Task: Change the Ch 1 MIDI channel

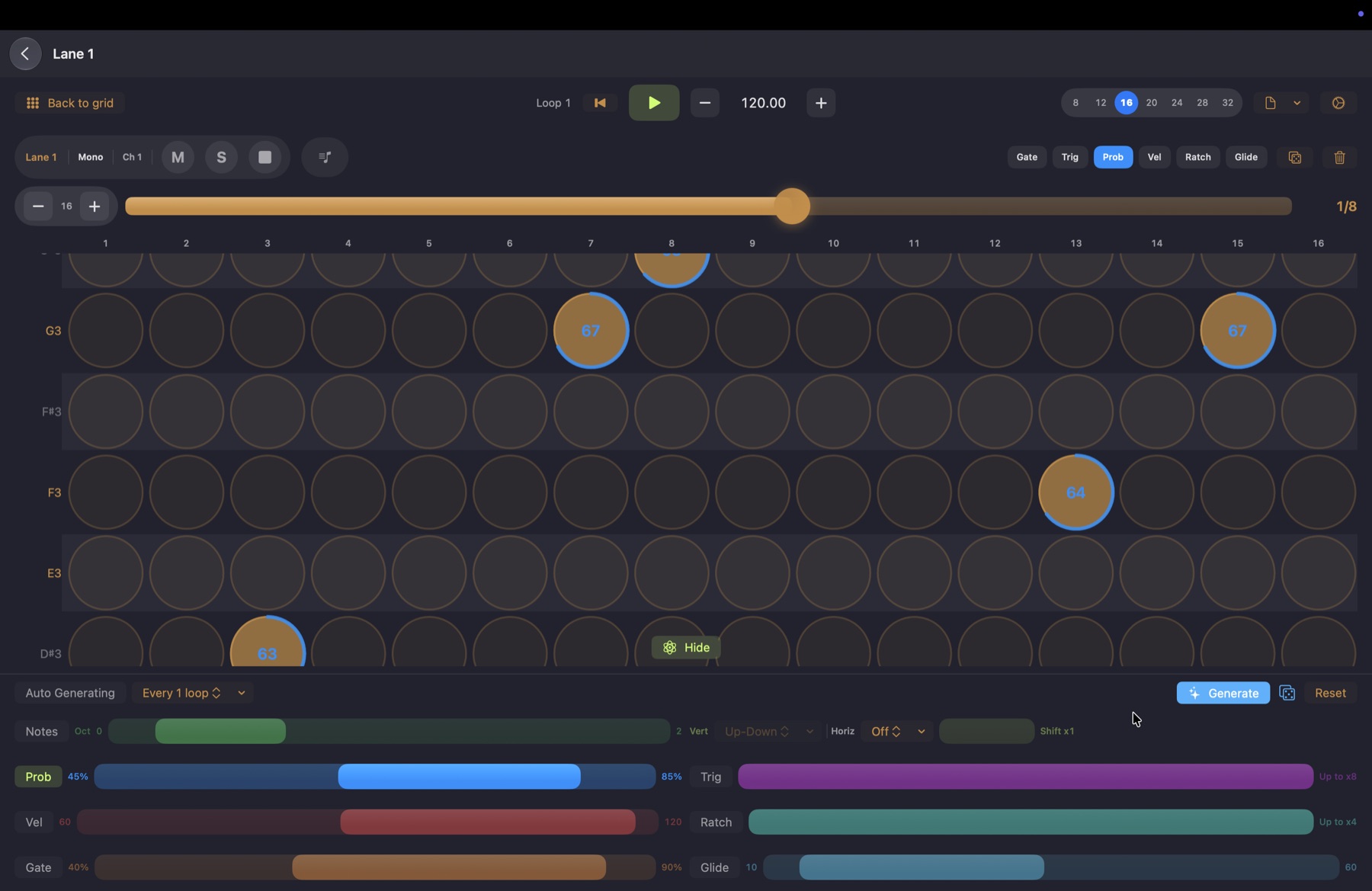Action: click(132, 157)
